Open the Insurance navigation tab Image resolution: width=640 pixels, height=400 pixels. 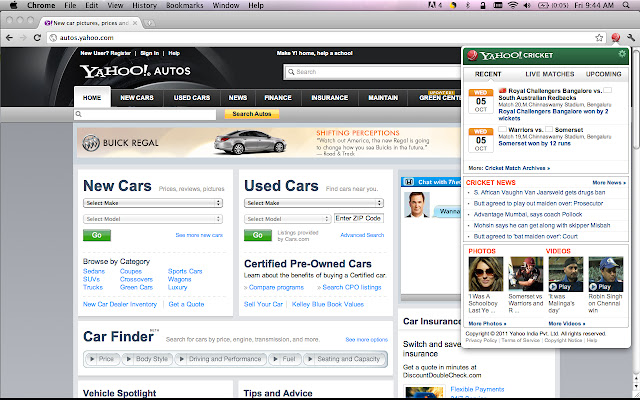tap(329, 98)
